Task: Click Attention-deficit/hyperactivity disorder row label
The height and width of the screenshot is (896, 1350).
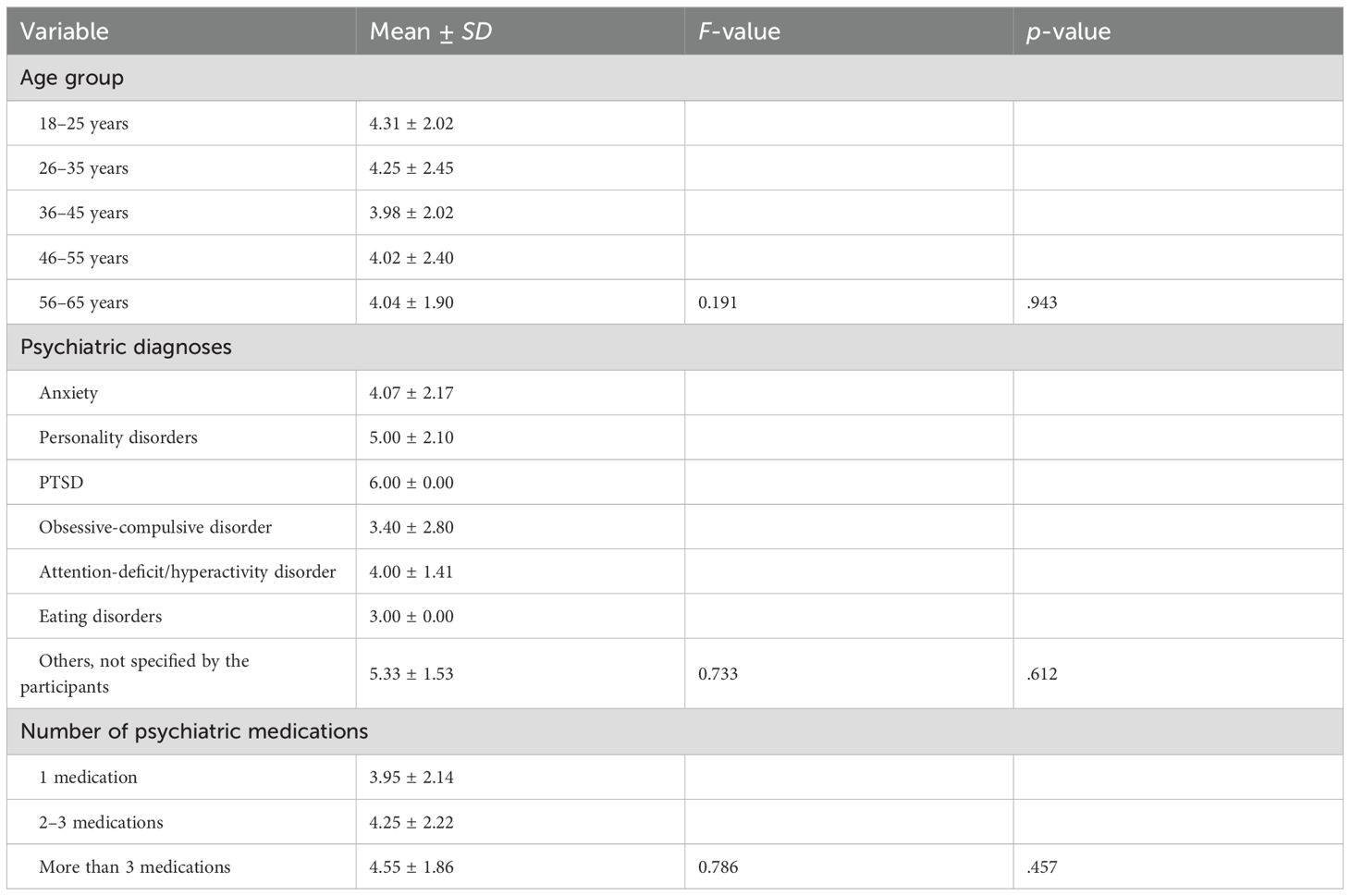Action: click(x=188, y=571)
